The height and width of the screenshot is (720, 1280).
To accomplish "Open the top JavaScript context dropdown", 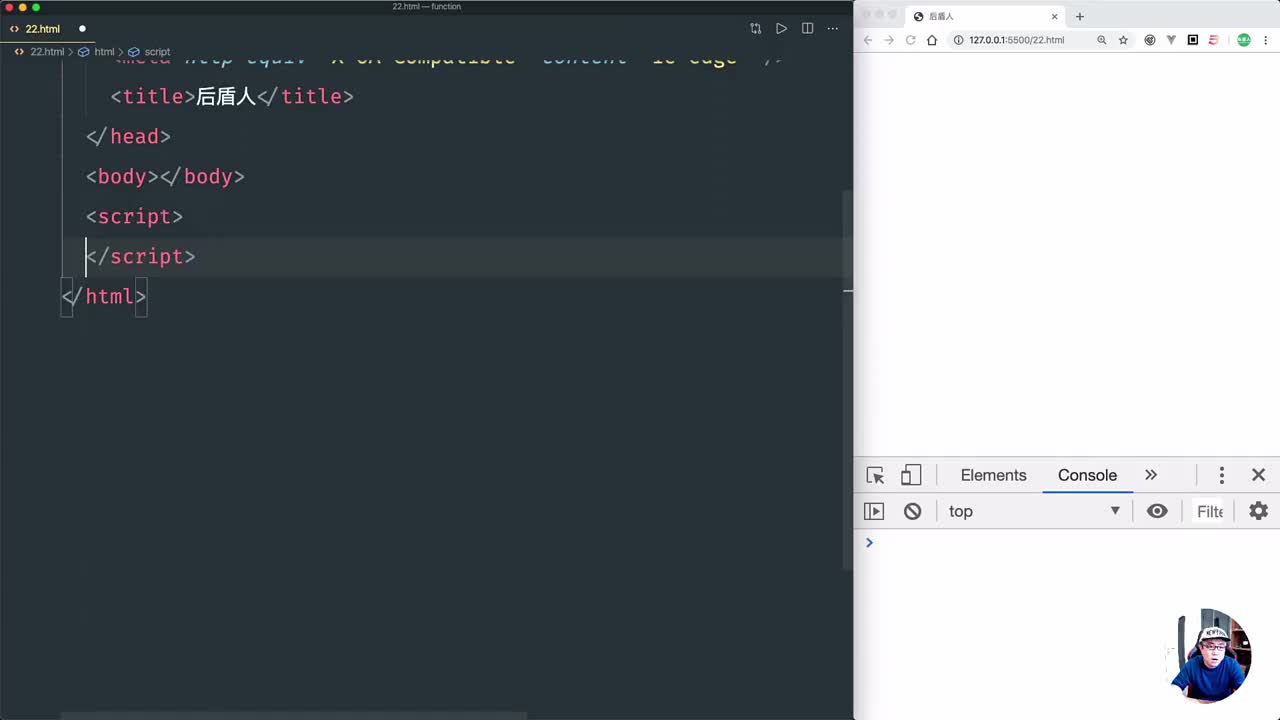I will pos(1033,511).
